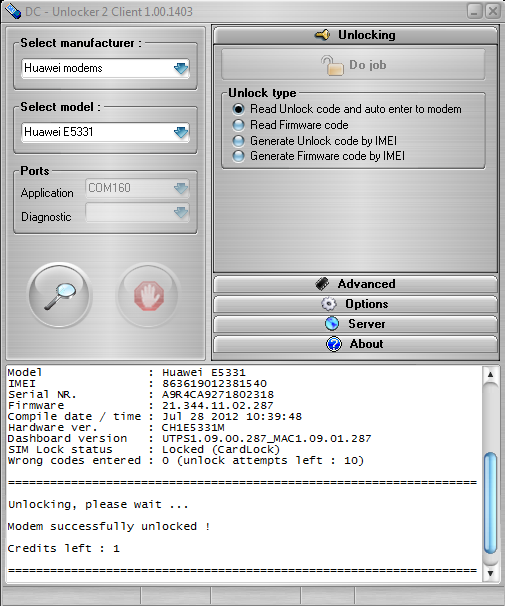Click the 'Credits left : 1' line
Viewport: 505px width, 606px height.
(x=64, y=548)
